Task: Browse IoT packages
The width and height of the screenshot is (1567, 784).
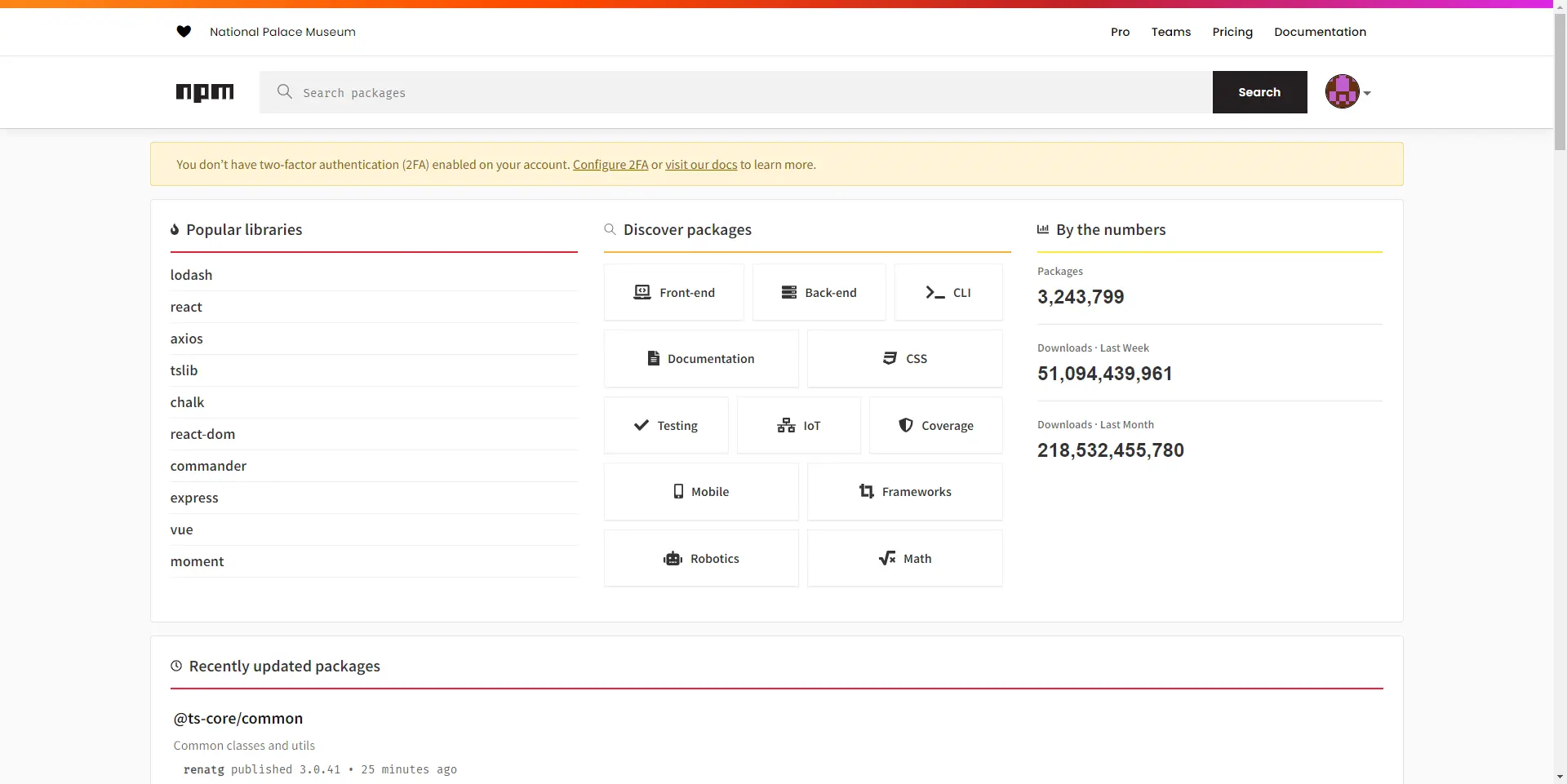Action: (799, 425)
